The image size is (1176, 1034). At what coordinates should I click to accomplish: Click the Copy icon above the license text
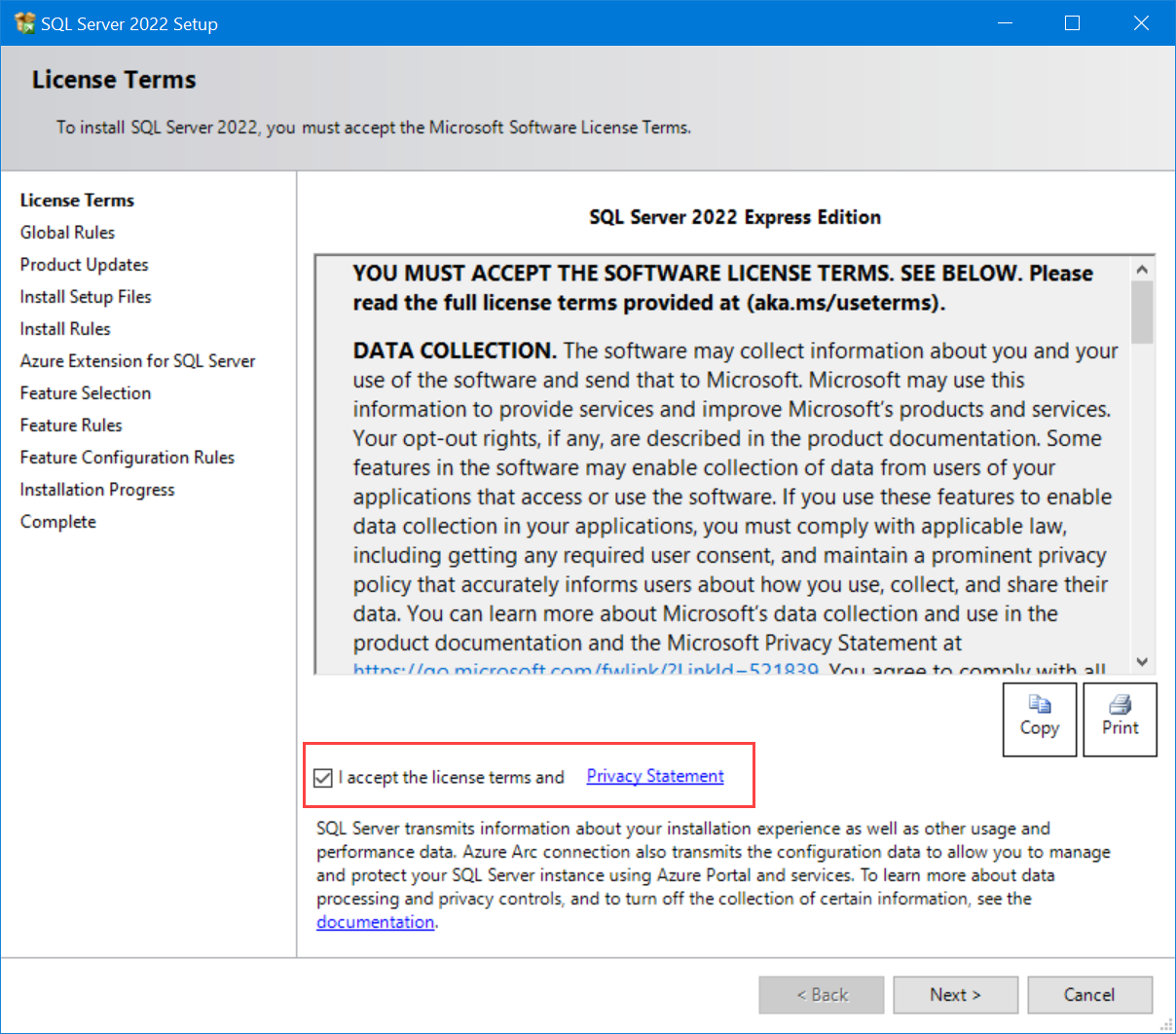pyautogui.click(x=1039, y=719)
